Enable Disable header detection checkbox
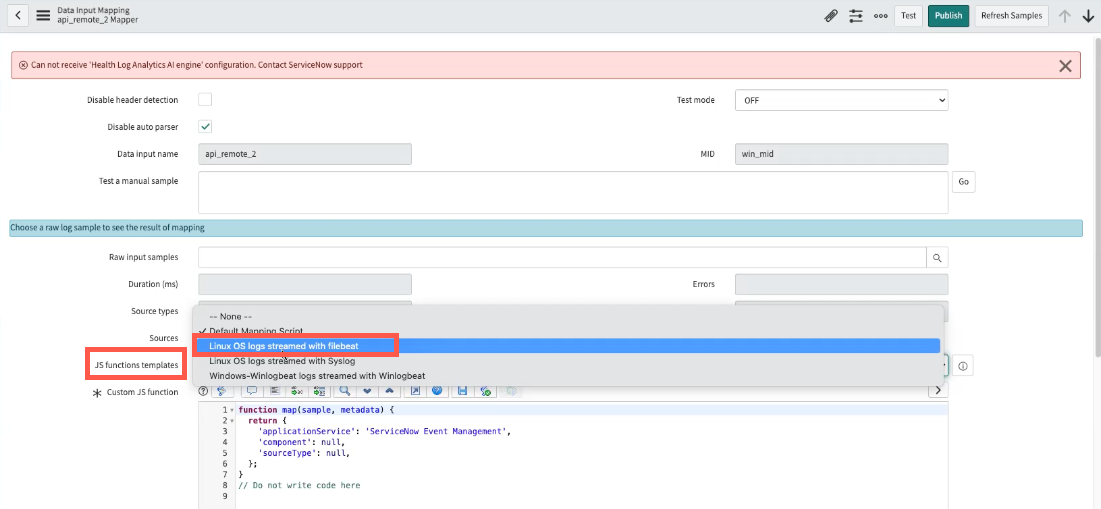 pyautogui.click(x=205, y=100)
